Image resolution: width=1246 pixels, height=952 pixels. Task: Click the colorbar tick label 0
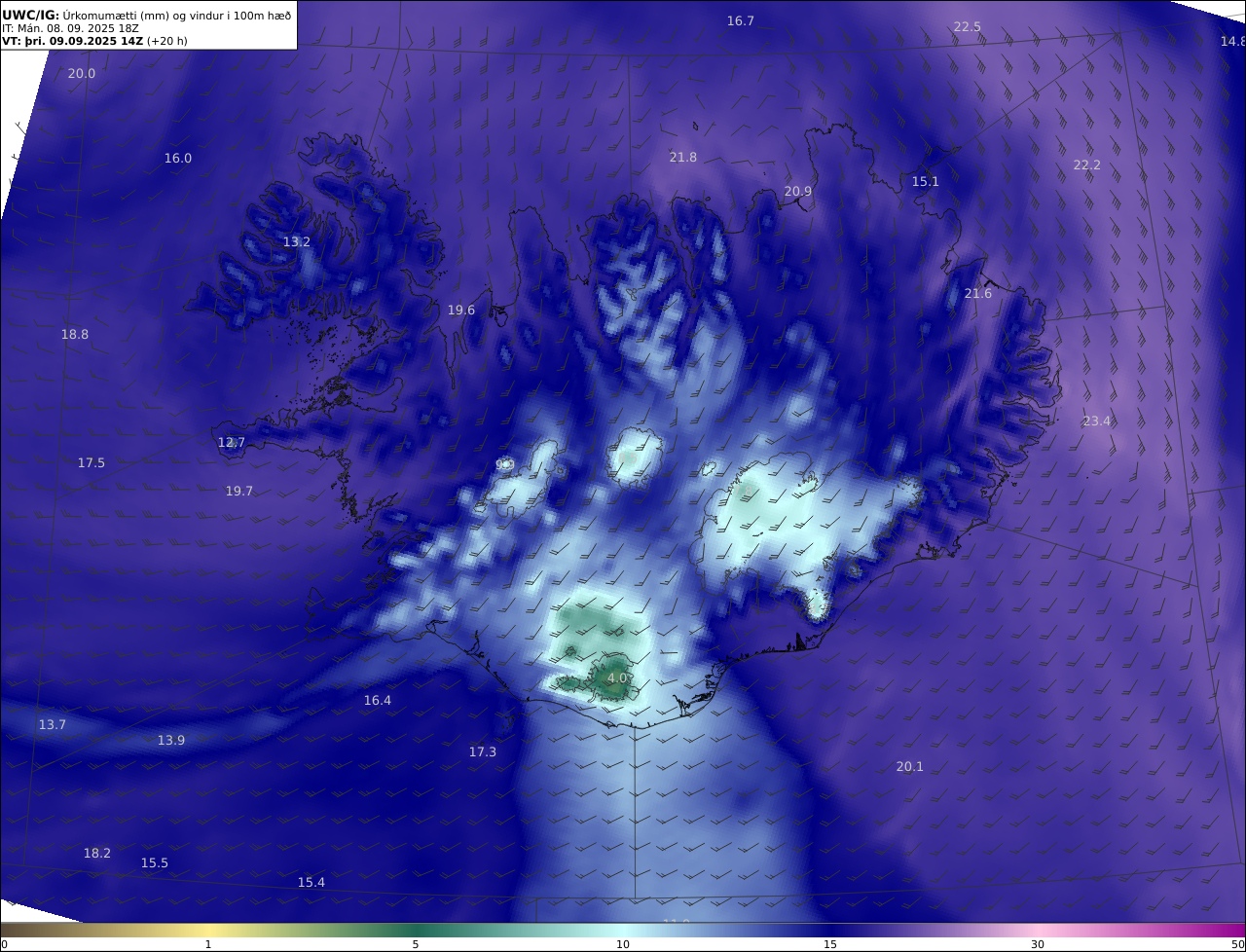pyautogui.click(x=4, y=944)
